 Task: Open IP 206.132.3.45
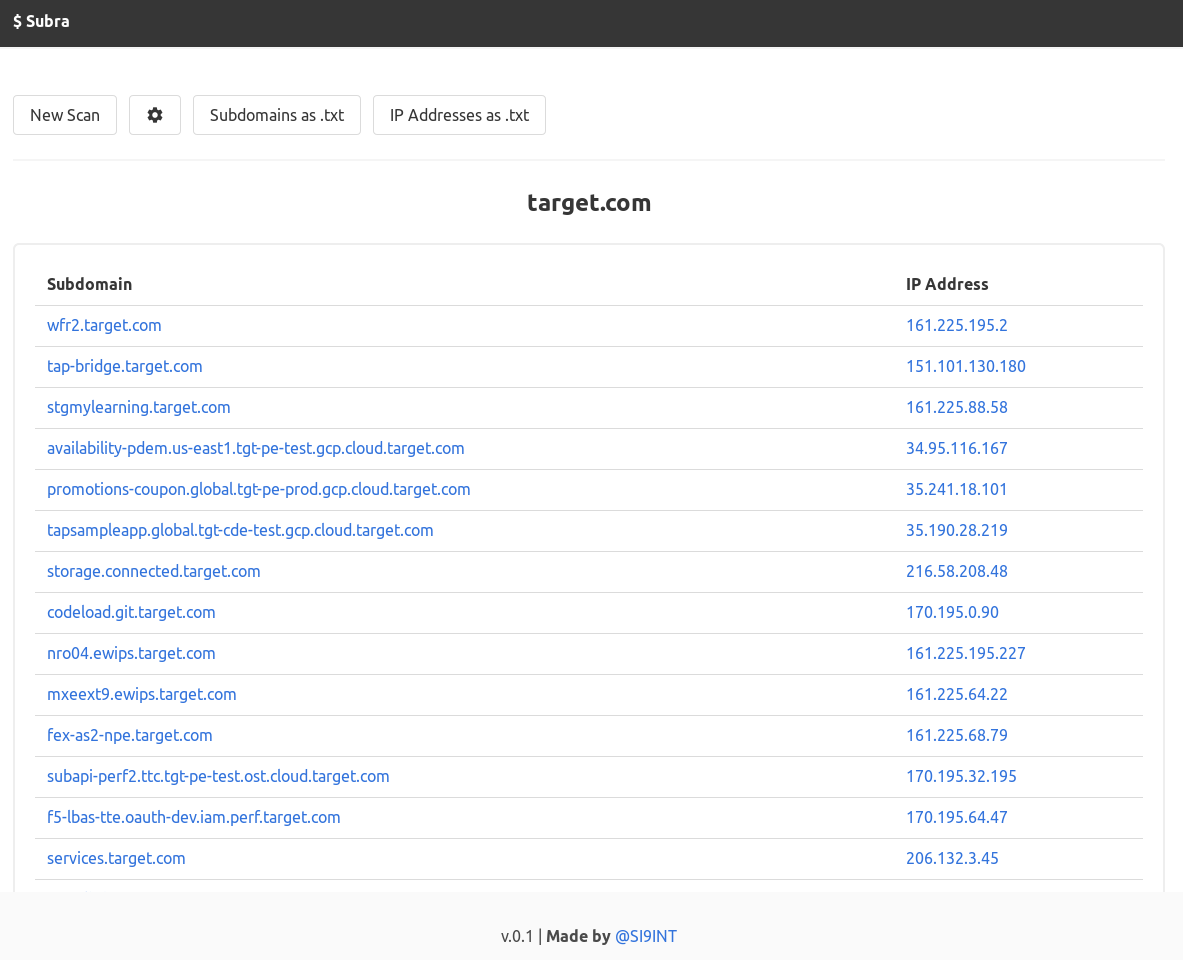tap(952, 858)
